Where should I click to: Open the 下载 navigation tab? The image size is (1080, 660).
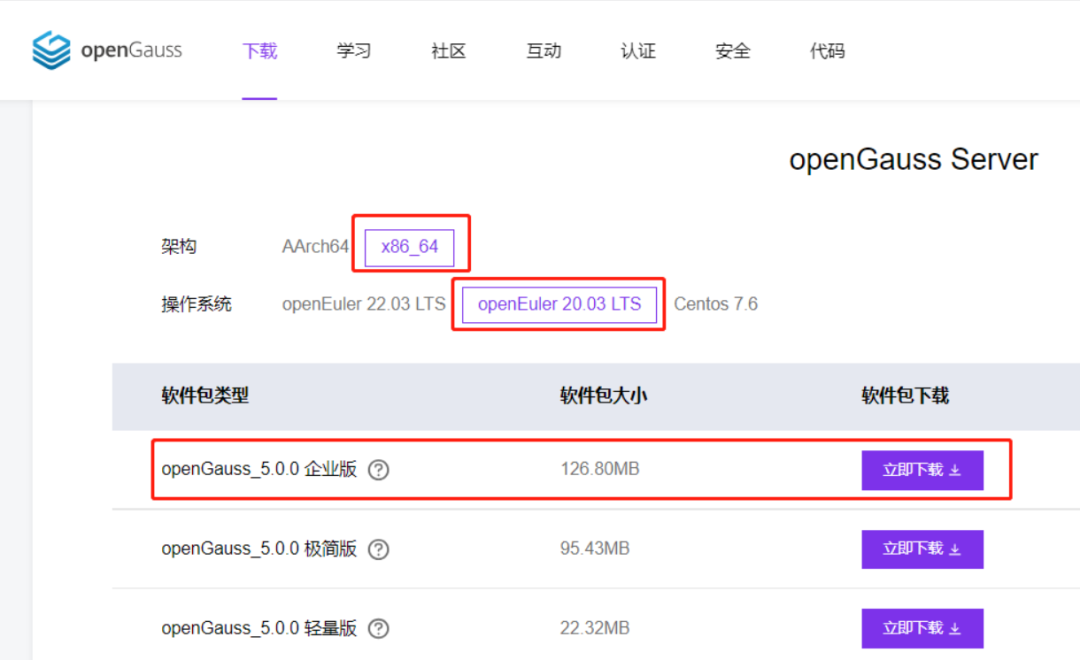[x=260, y=51]
